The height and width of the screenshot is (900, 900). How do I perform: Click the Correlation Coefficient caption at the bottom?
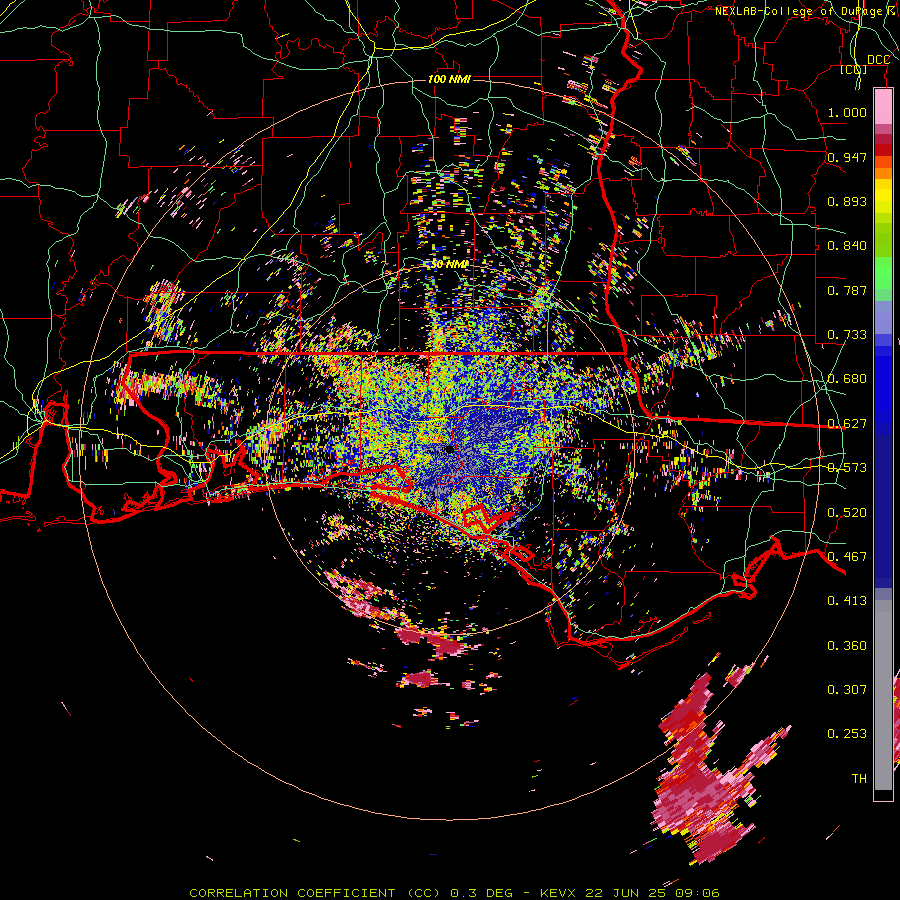(454, 893)
